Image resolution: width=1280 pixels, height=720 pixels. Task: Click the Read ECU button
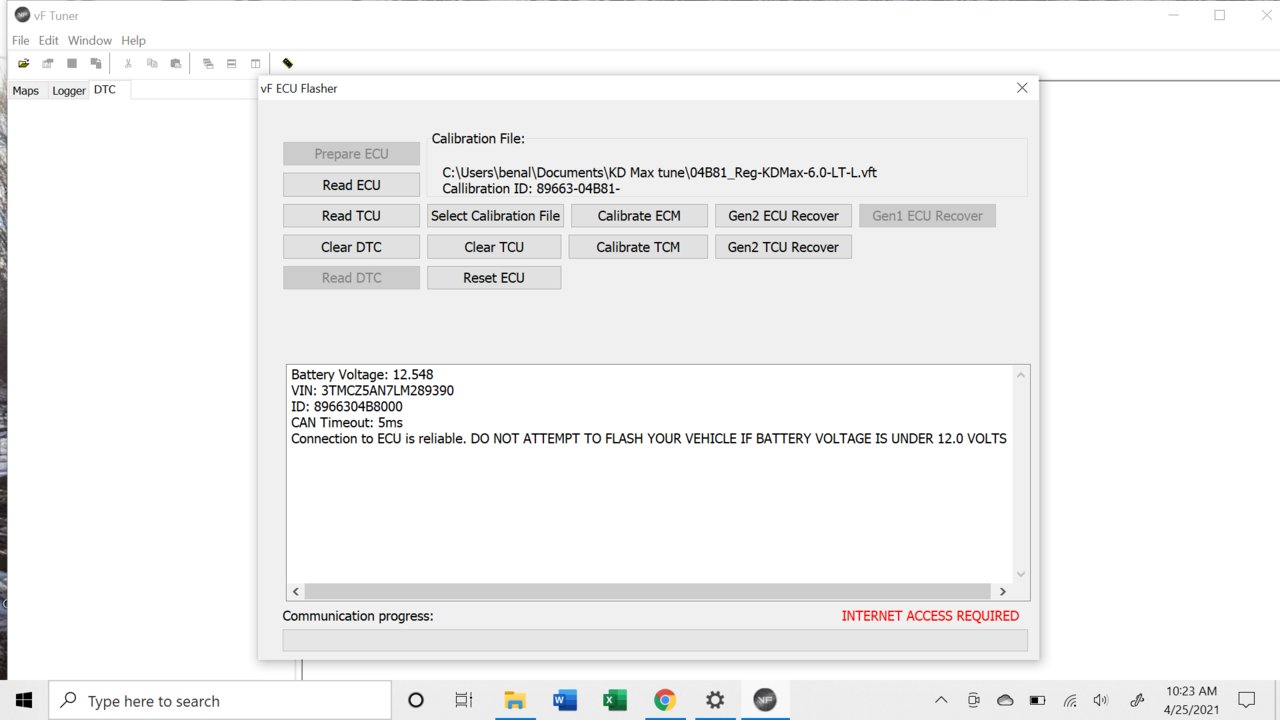[x=351, y=185]
